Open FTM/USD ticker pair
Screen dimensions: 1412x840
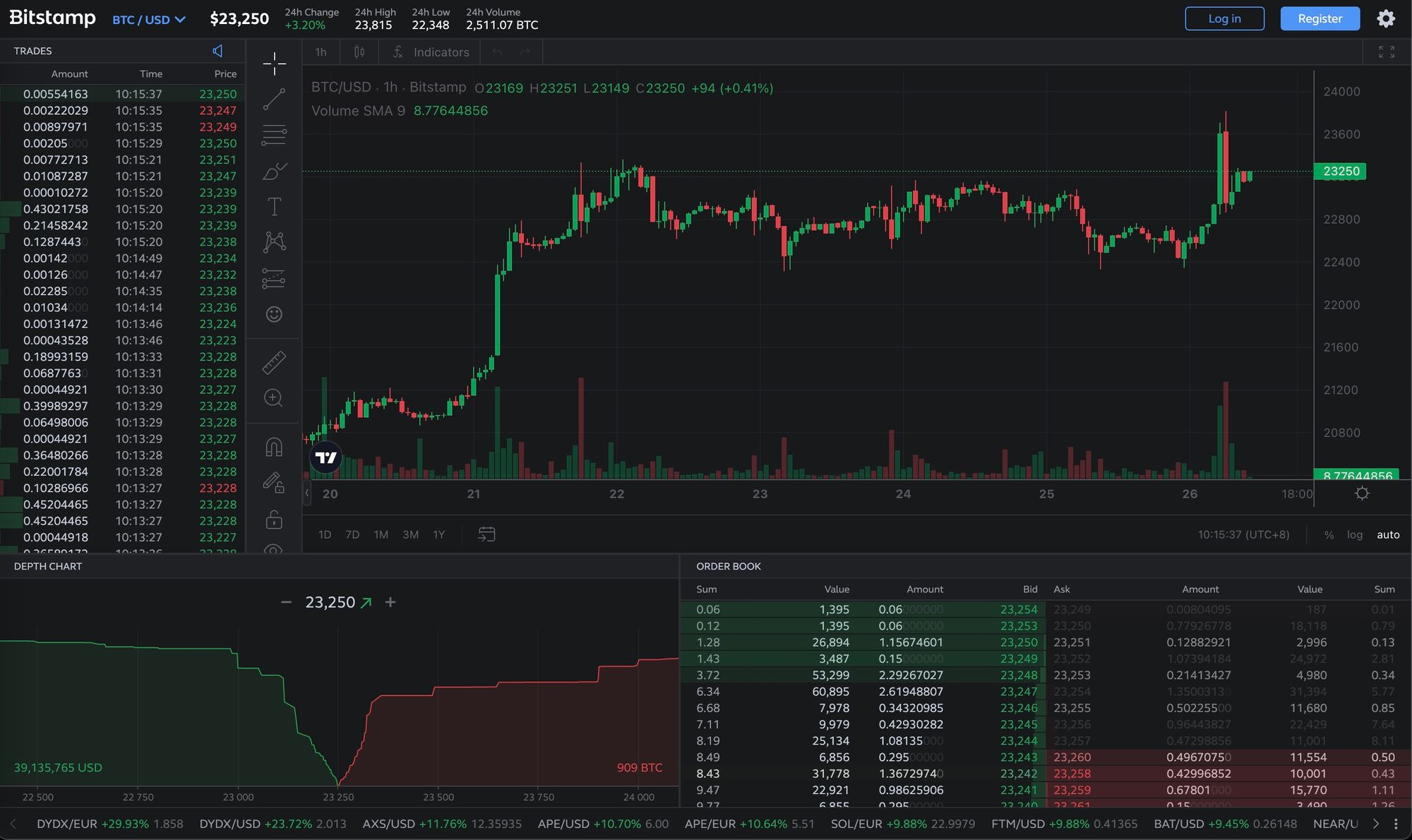tap(1064, 824)
